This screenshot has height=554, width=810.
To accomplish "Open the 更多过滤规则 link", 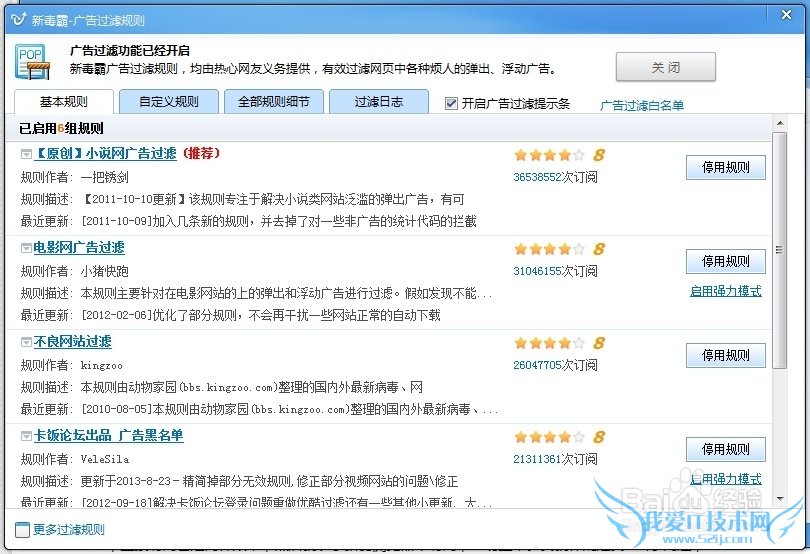I will (x=69, y=530).
